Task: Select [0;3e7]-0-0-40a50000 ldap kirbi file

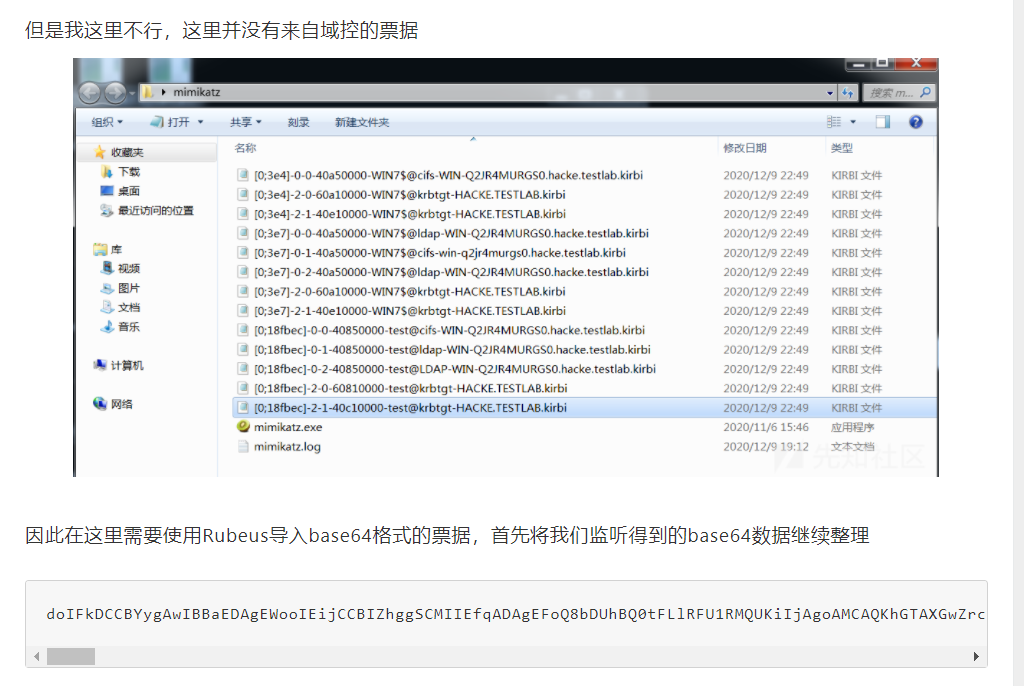Action: [451, 233]
